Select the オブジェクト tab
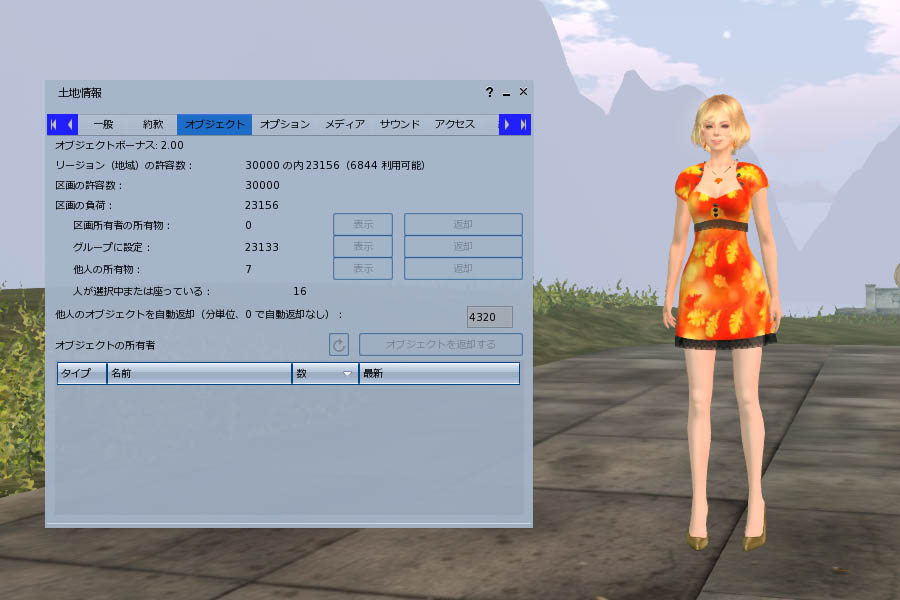The image size is (900, 600). click(x=215, y=125)
